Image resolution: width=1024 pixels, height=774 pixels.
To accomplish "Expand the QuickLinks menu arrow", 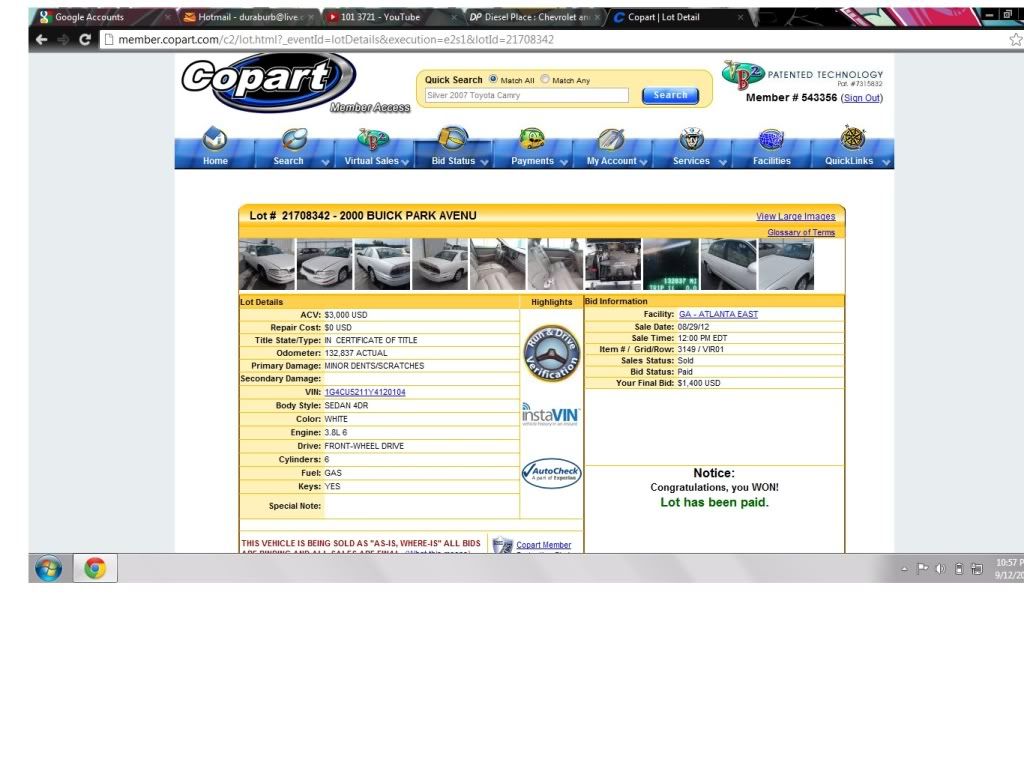I will point(886,162).
